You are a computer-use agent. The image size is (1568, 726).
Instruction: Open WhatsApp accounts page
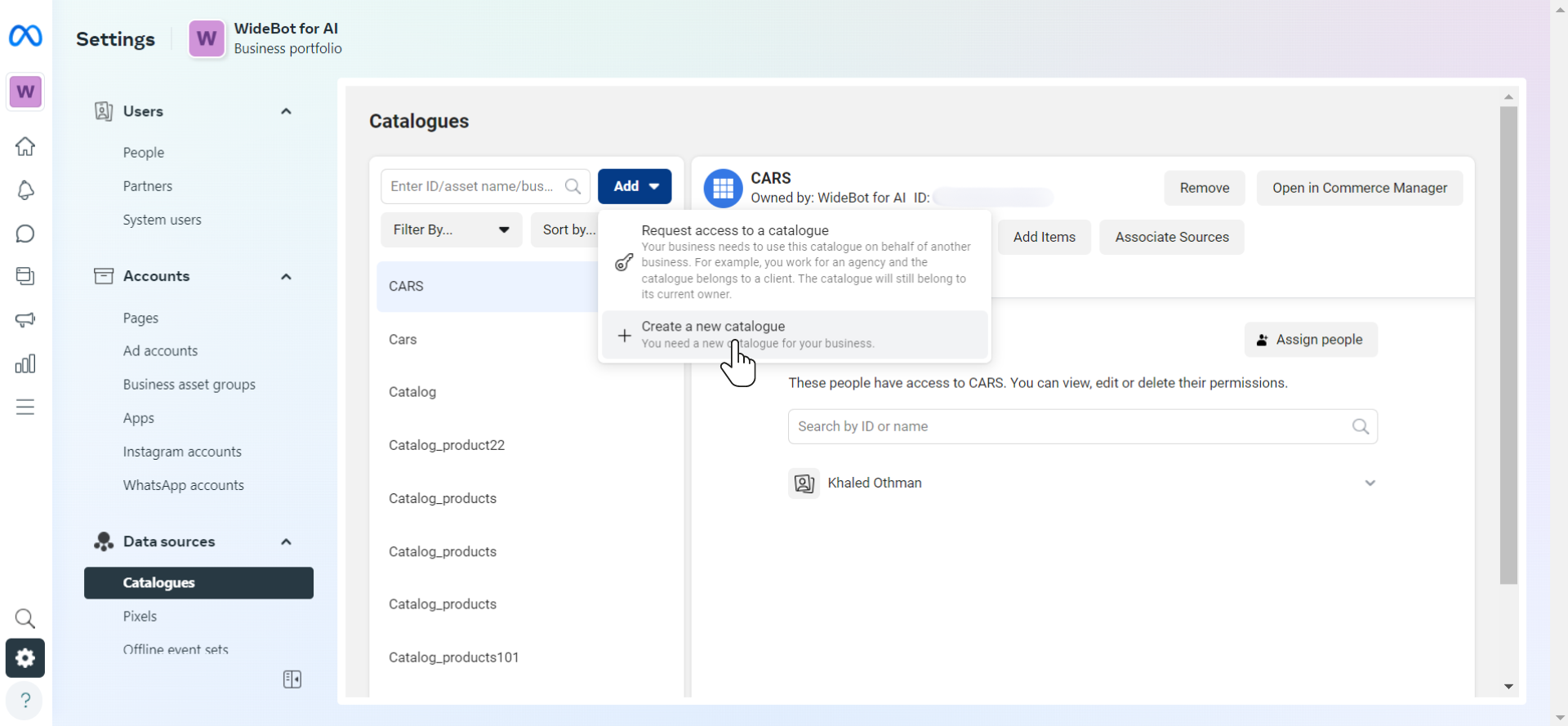click(x=184, y=485)
